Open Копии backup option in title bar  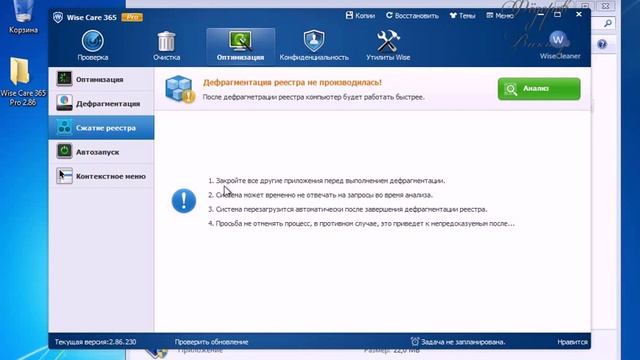[360, 16]
